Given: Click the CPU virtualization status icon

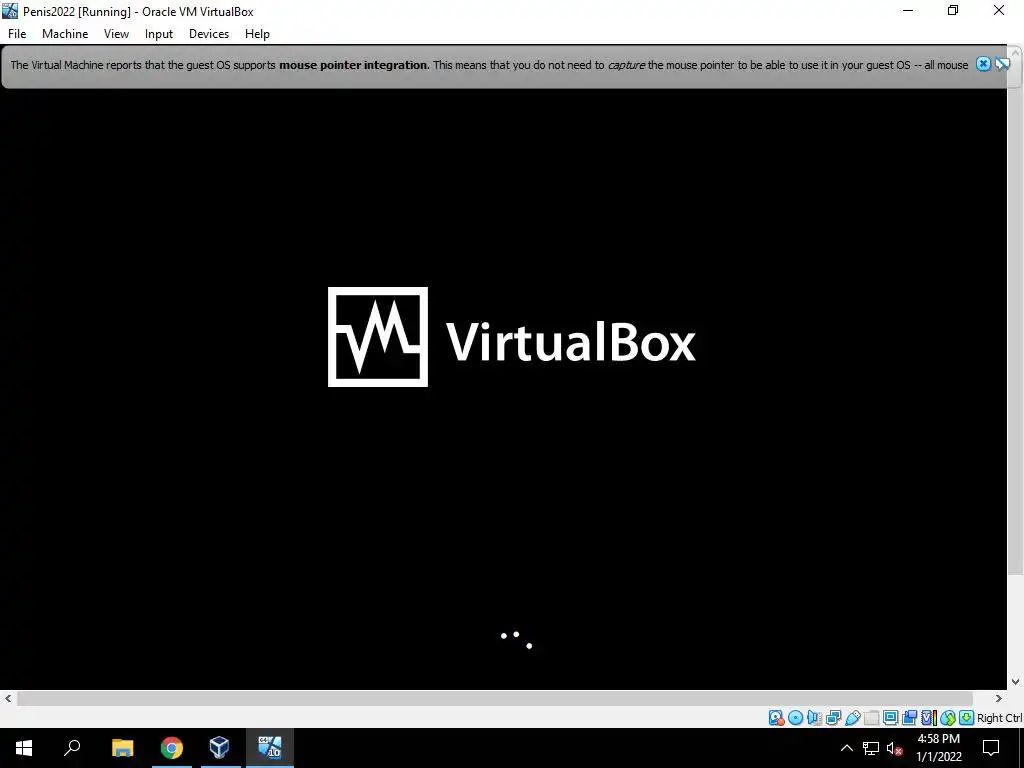Looking at the screenshot, I should [929, 718].
